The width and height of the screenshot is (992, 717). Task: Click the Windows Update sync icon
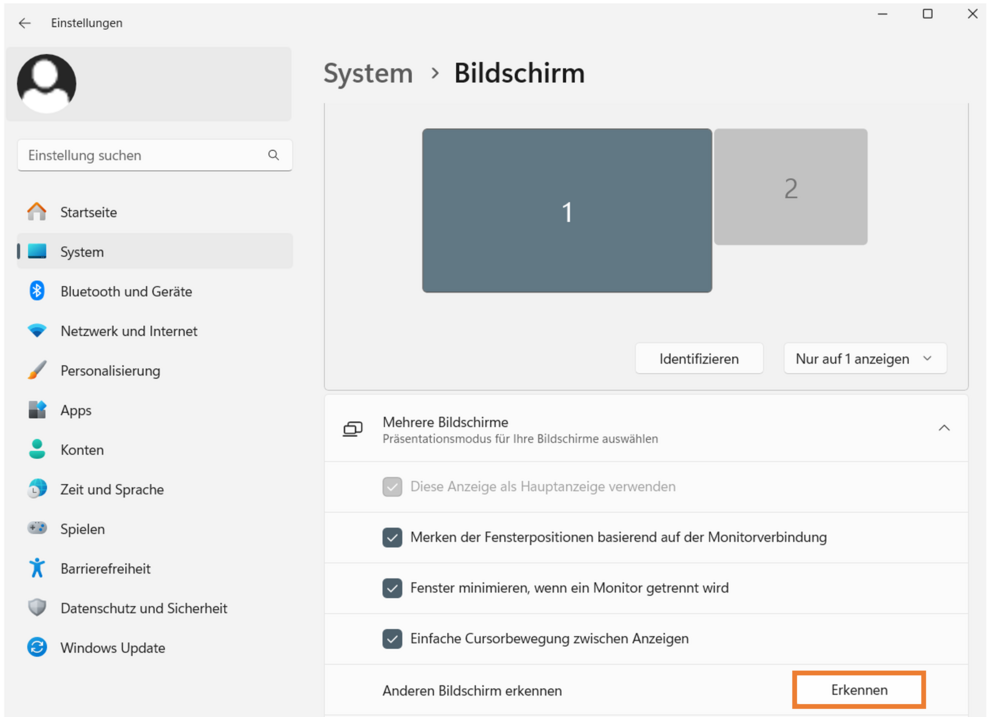[37, 647]
